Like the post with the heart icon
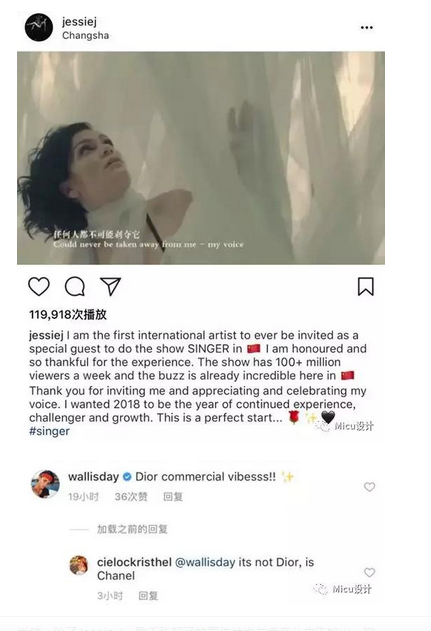Viewport: 431px width, 631px height. pyautogui.click(x=39, y=287)
